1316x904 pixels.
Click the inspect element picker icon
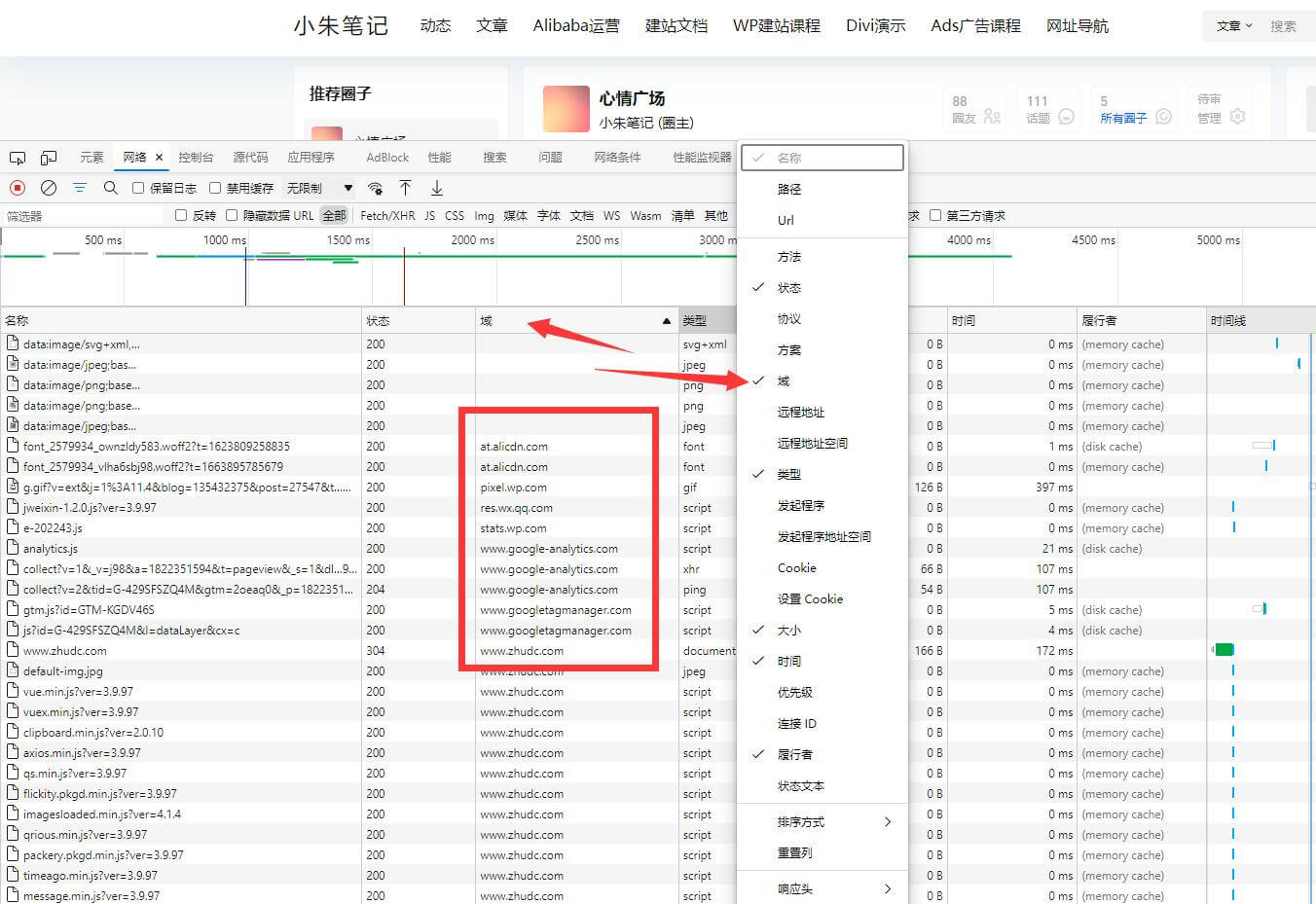pos(18,158)
